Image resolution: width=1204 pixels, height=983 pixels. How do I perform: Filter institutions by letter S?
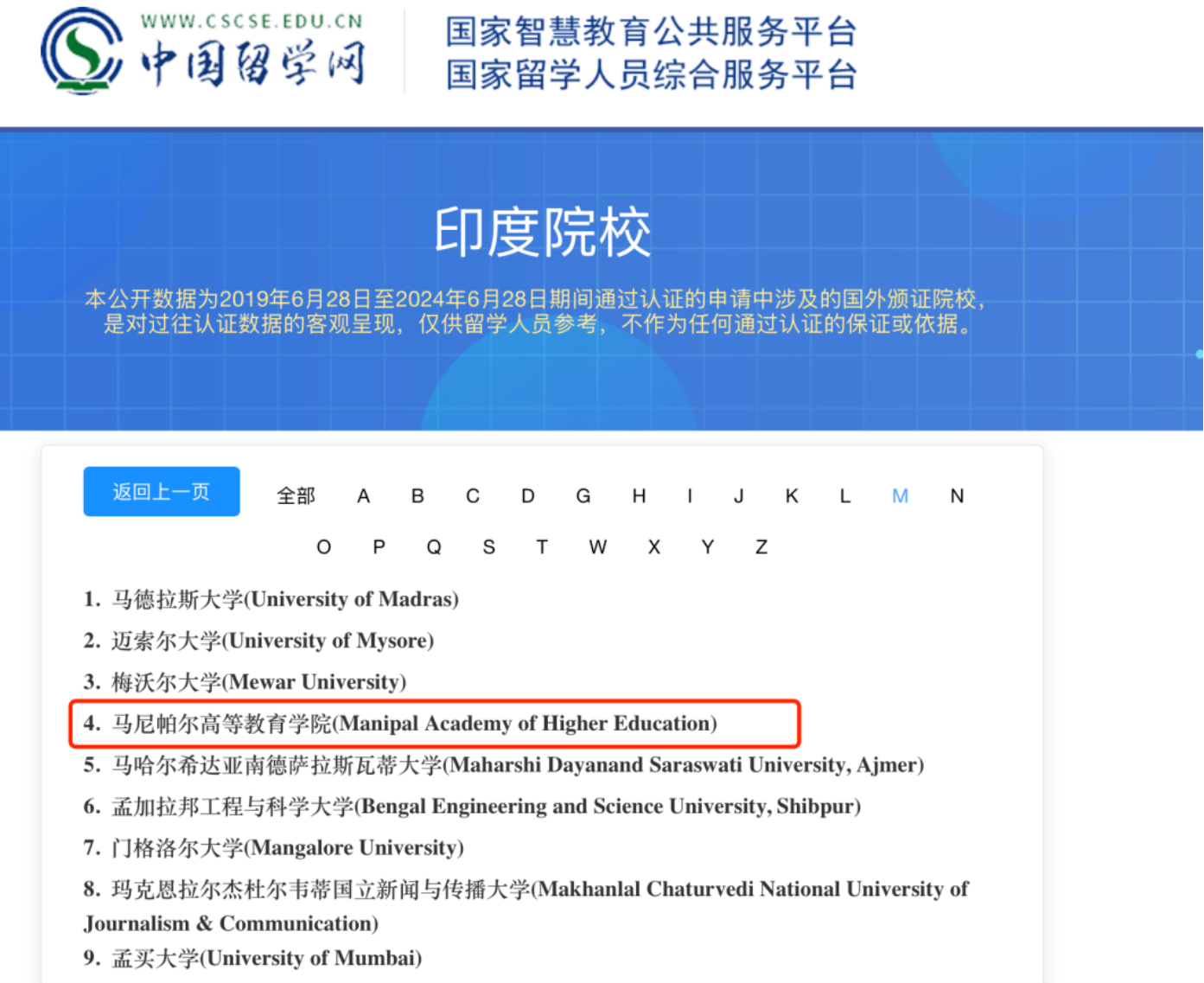[x=489, y=547]
